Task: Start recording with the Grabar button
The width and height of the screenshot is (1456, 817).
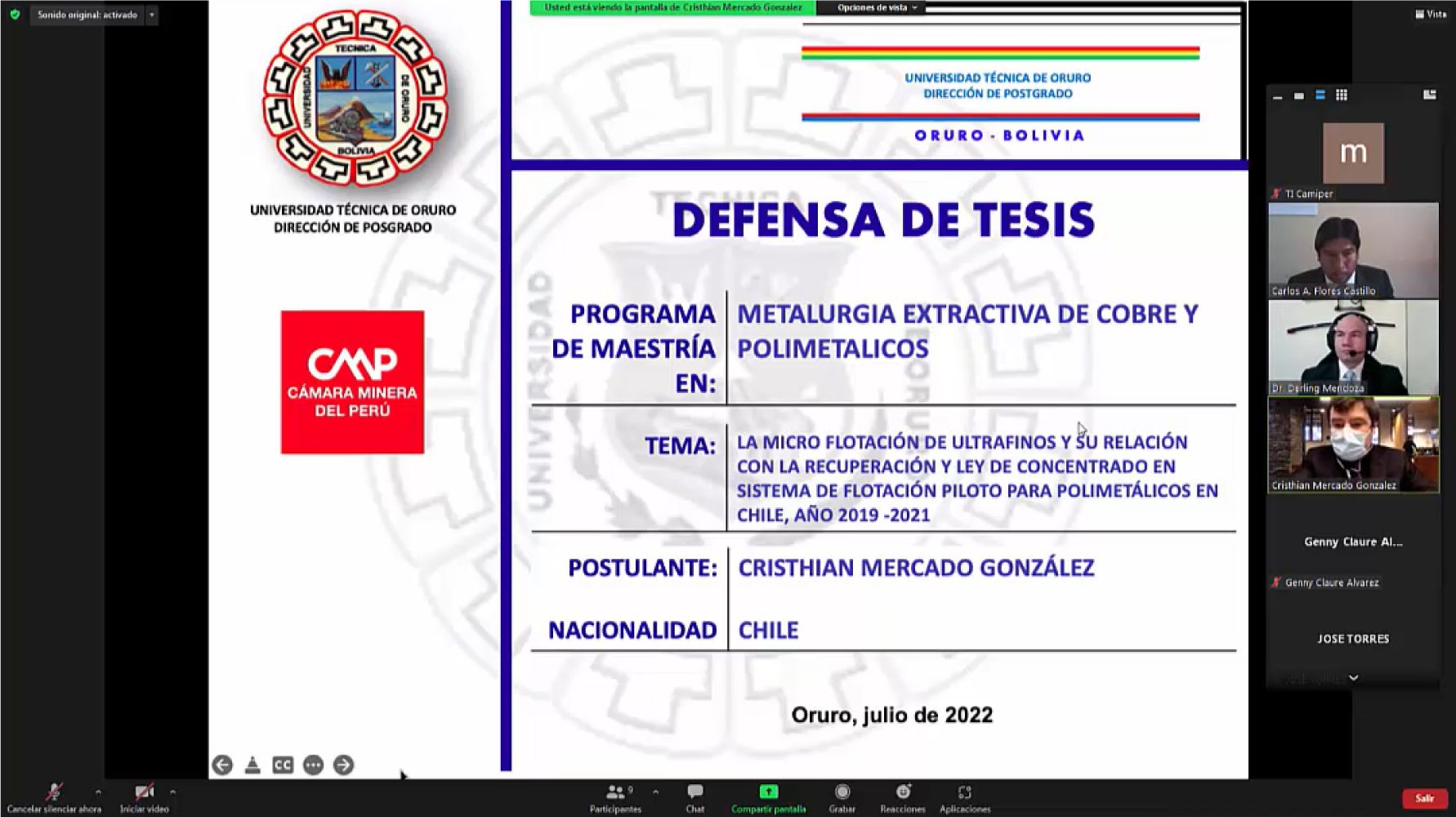Action: pos(842,797)
